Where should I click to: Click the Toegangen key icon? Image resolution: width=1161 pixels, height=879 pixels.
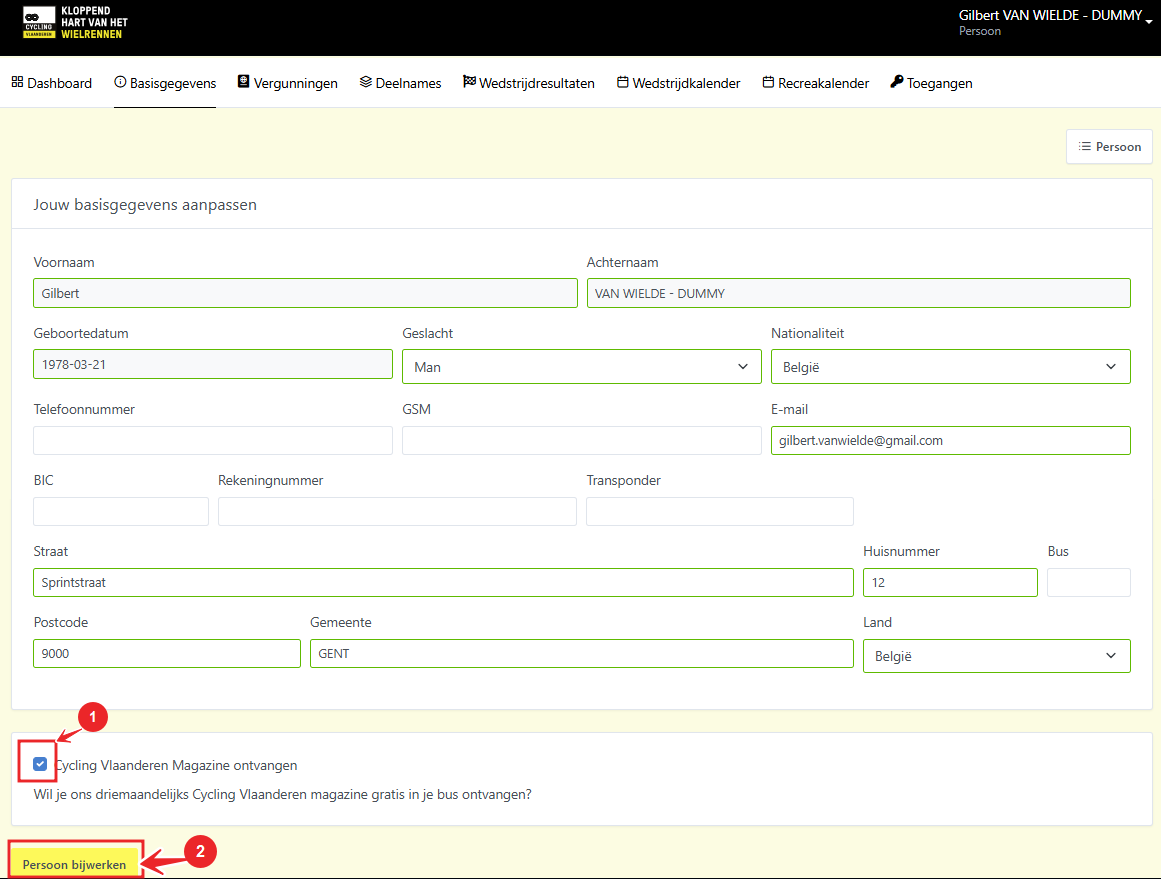coord(897,82)
